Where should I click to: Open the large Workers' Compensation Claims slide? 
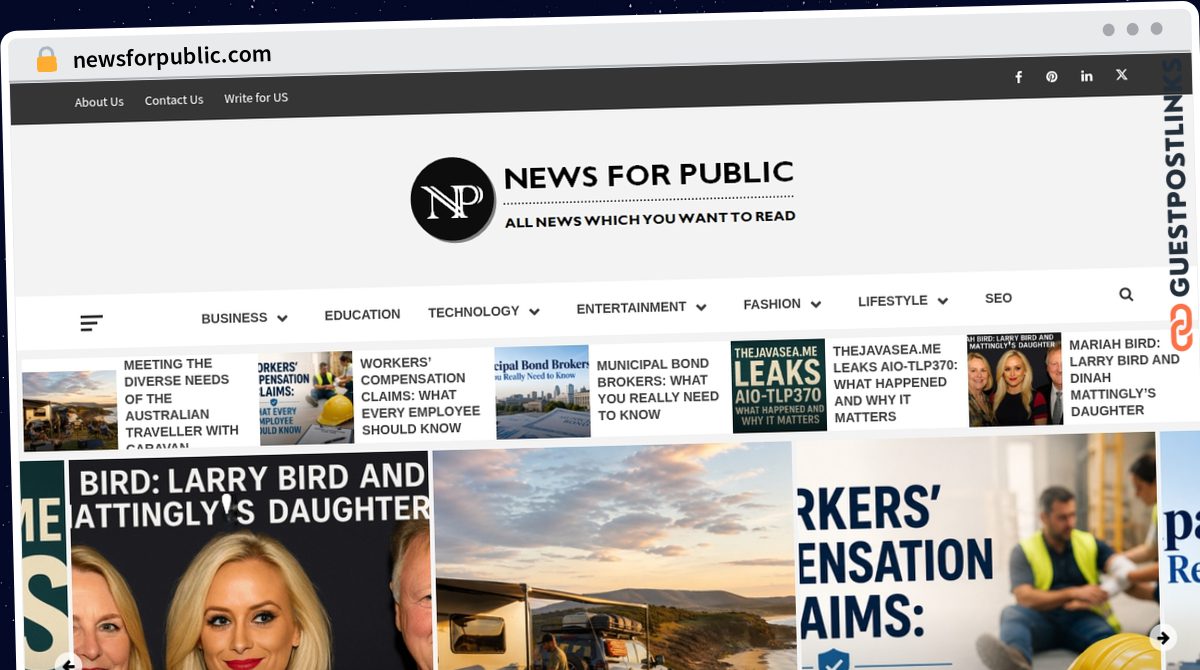click(x=978, y=552)
